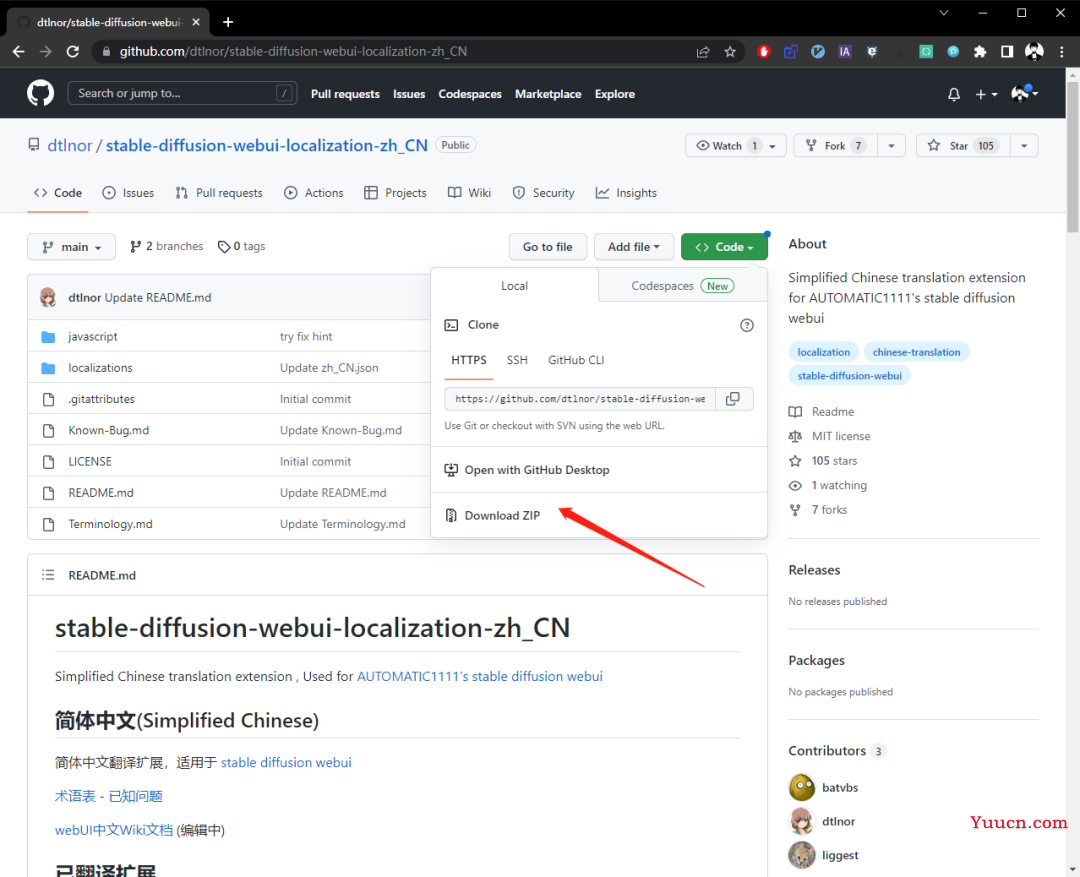Open the Wiki tab

[469, 193]
